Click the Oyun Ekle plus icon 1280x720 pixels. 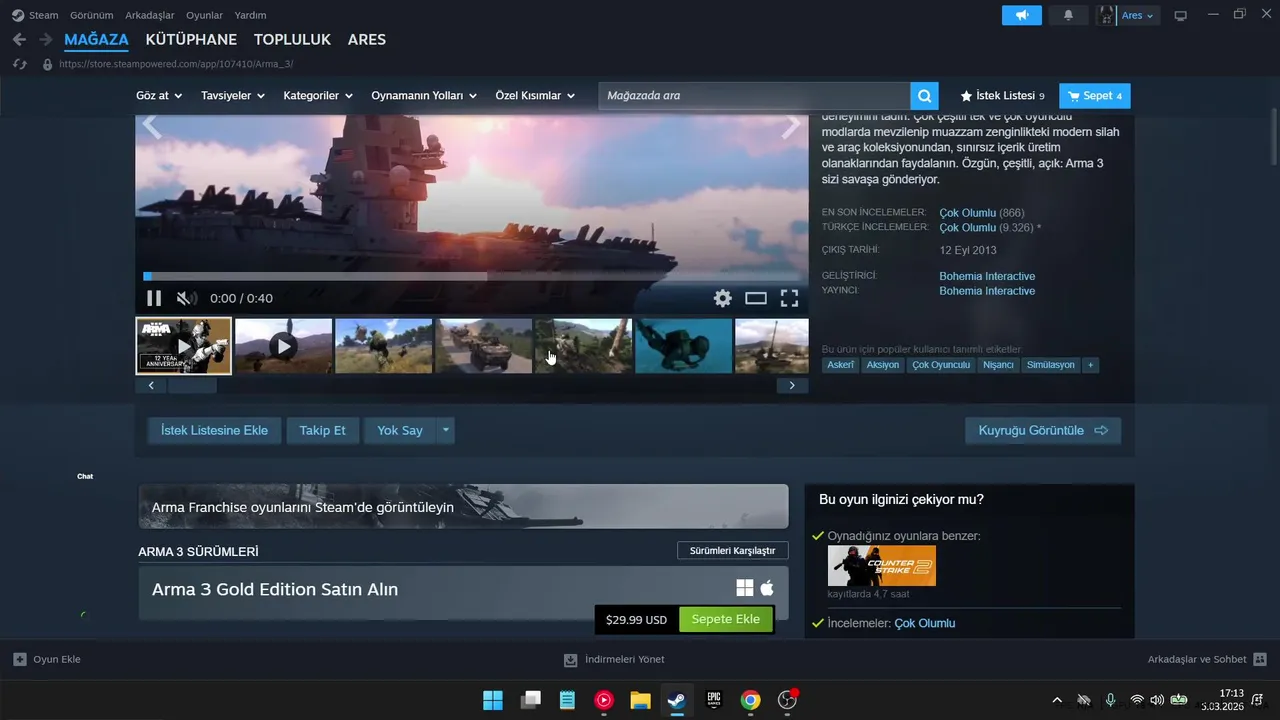tap(20, 659)
